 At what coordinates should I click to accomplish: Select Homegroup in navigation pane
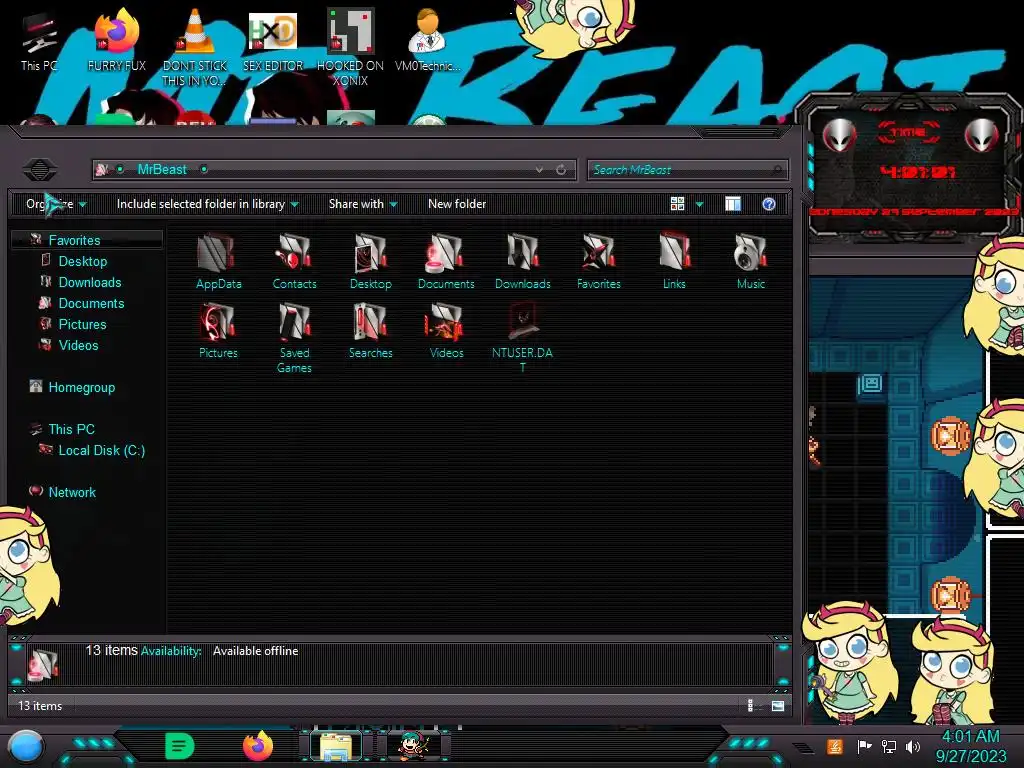81,387
